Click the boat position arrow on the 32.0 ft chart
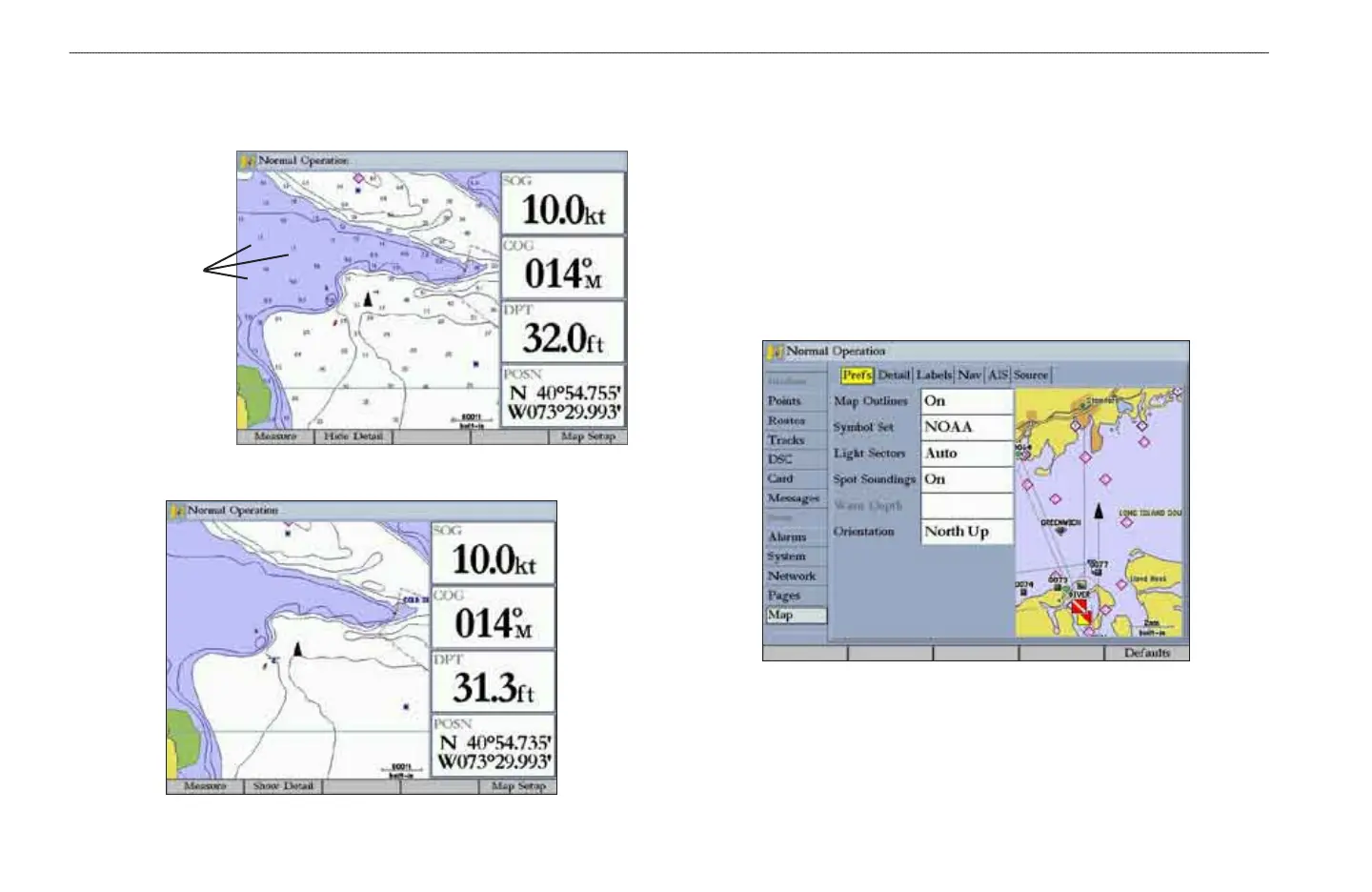The image size is (1372, 892). 368,299
